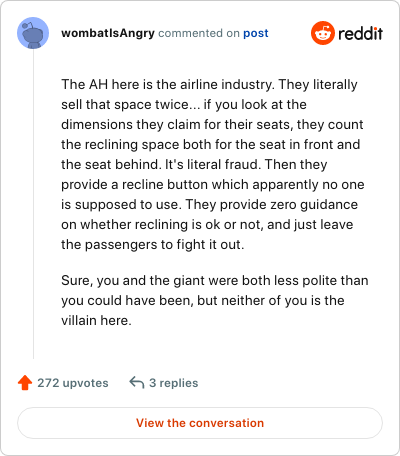Click the comment's first paragraph
The image size is (400, 456).
coord(213,164)
